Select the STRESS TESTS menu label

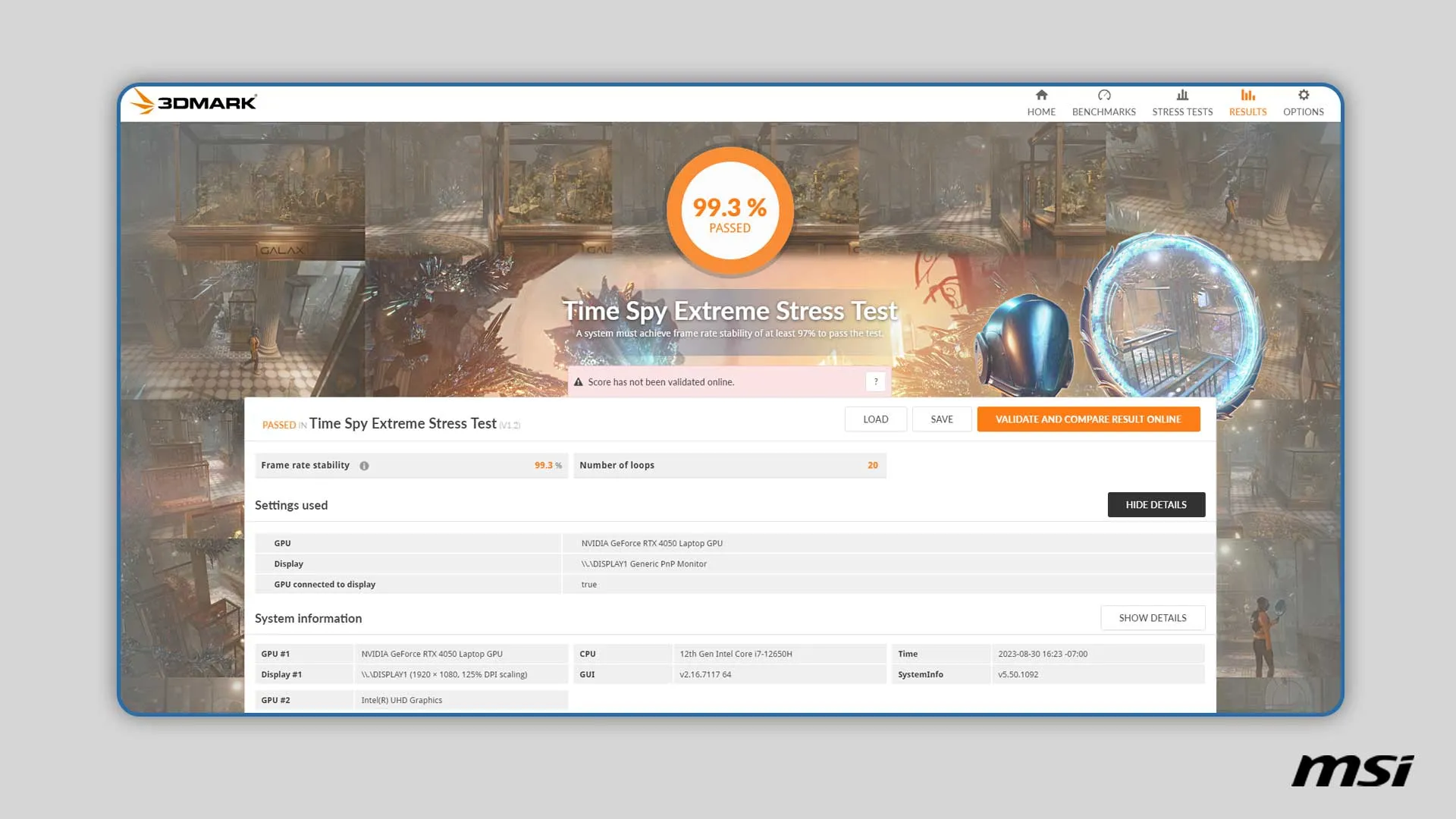[1182, 111]
